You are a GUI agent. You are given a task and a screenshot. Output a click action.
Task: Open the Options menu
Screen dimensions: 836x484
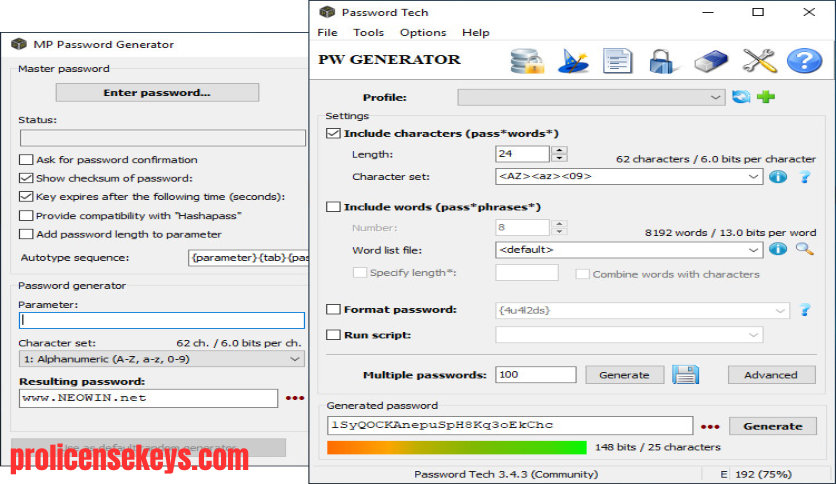coord(423,33)
